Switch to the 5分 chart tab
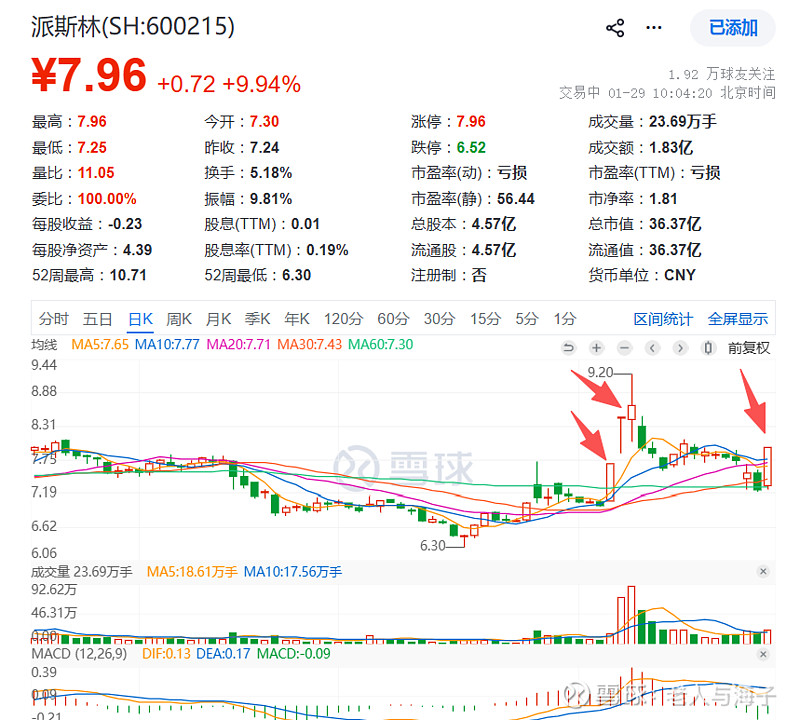The width and height of the screenshot is (800, 720). pos(527,319)
